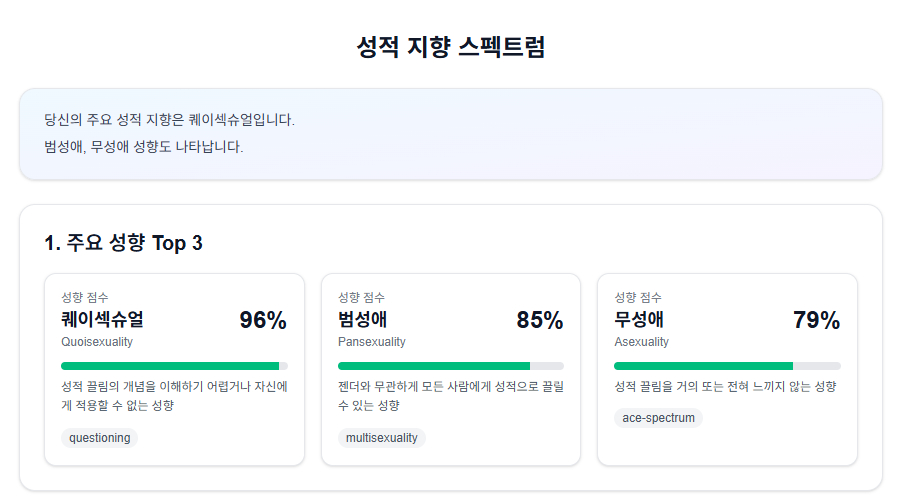Click the 퀘이섹슈얼 card title
The height and width of the screenshot is (501, 905).
[102, 320]
